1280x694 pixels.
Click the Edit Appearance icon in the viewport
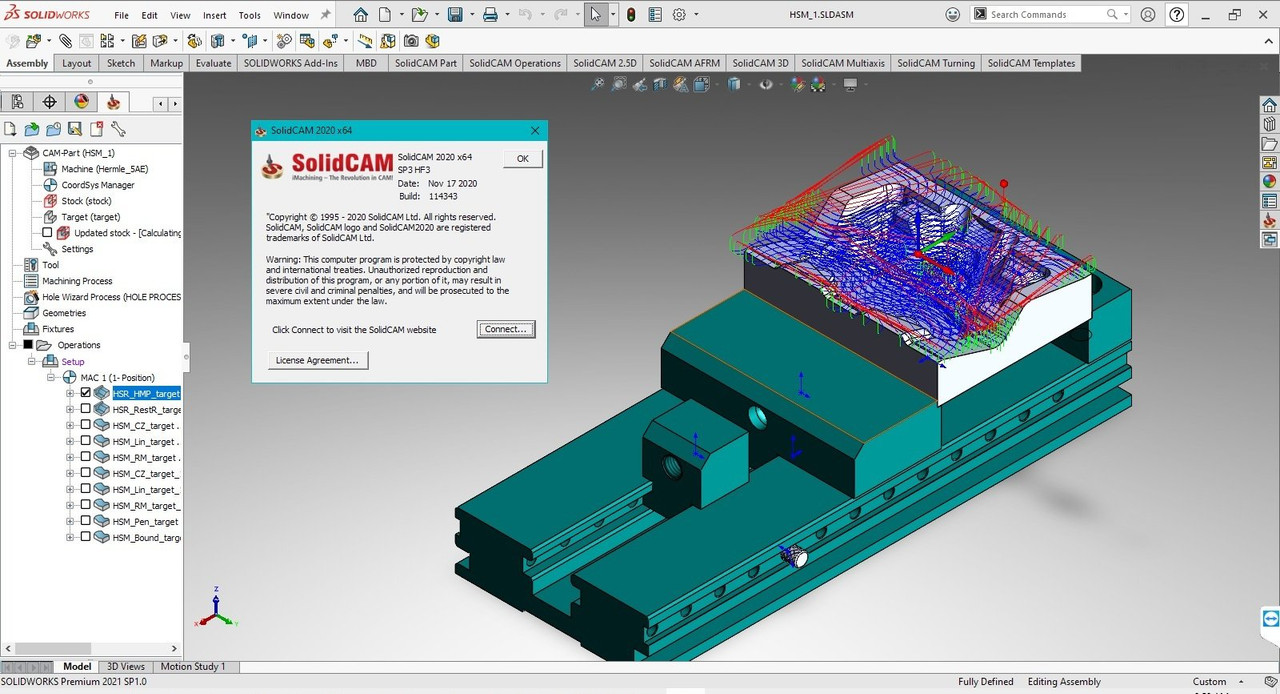797,85
